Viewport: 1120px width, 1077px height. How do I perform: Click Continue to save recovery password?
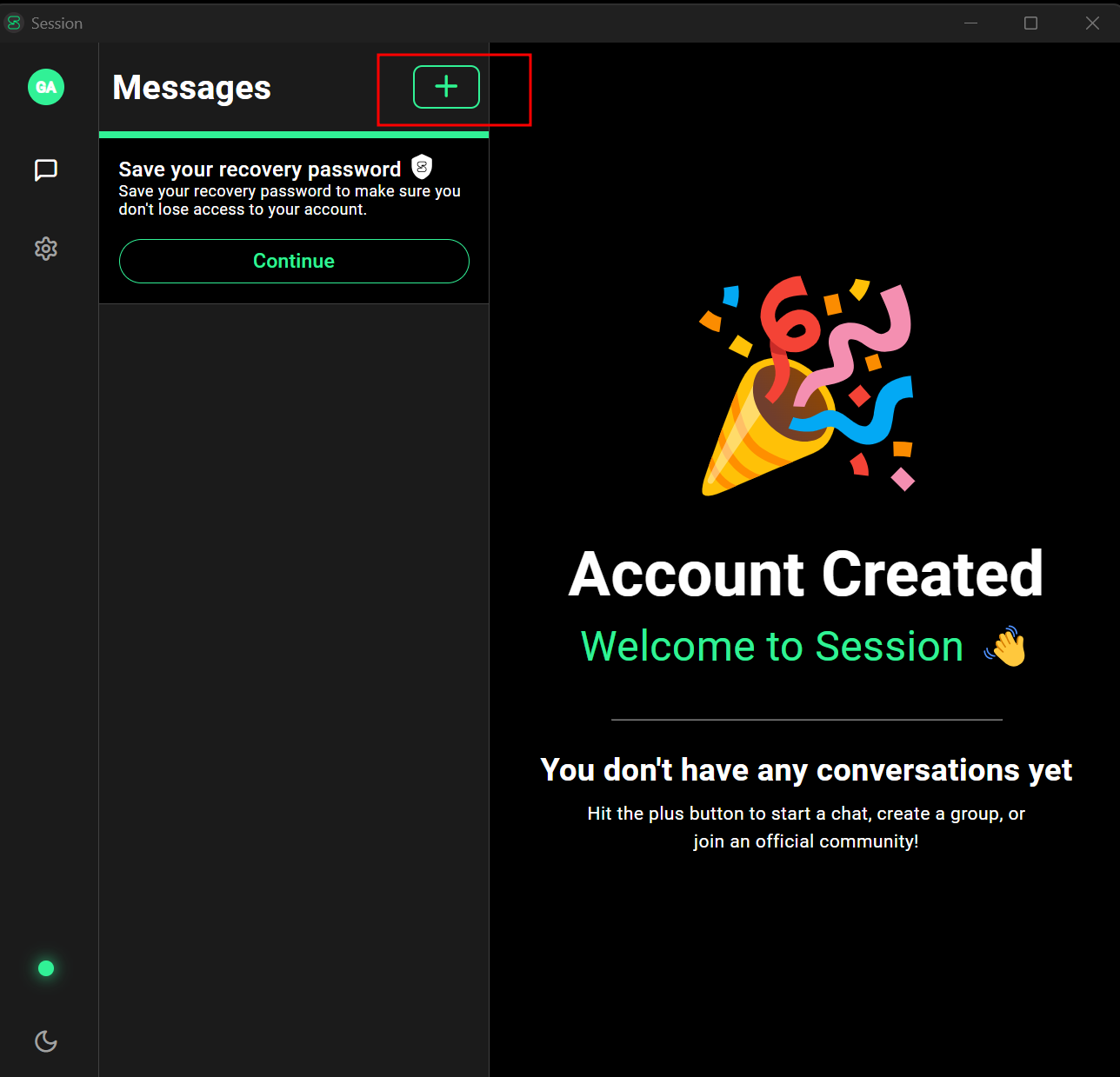point(294,261)
